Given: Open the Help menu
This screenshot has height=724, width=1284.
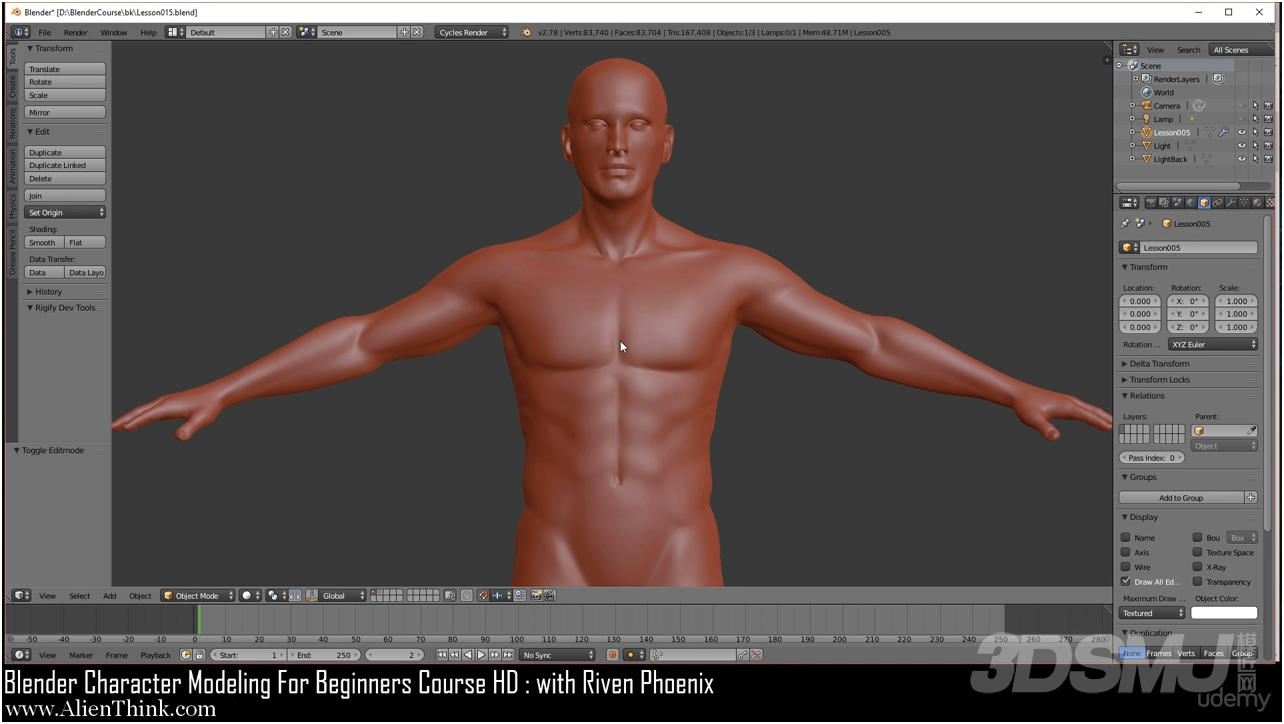Looking at the screenshot, I should point(148,32).
